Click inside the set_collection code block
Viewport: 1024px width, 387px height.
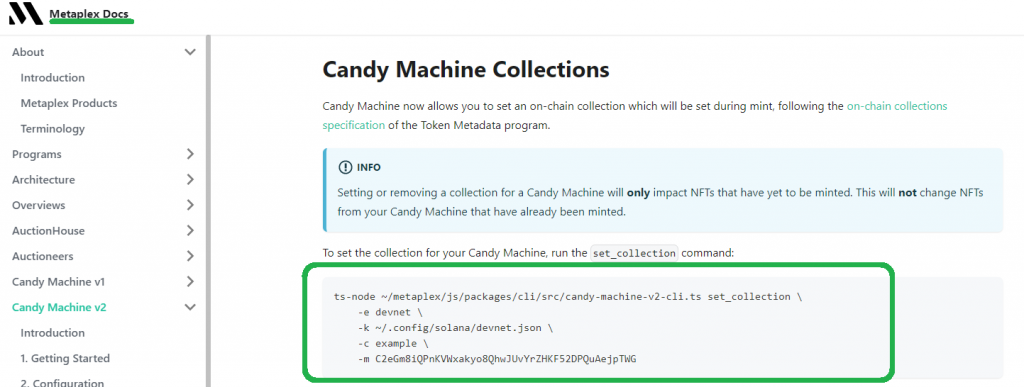(x=662, y=328)
